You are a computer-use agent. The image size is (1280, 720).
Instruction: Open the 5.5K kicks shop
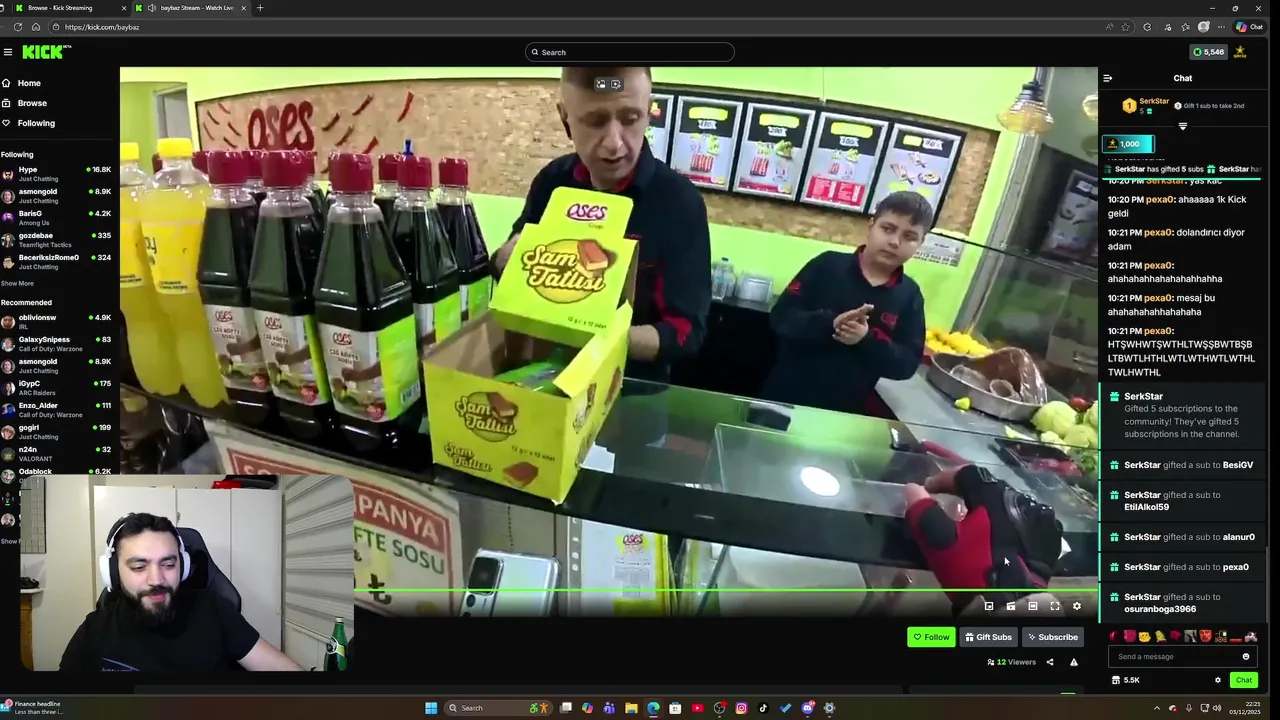click(x=1125, y=680)
